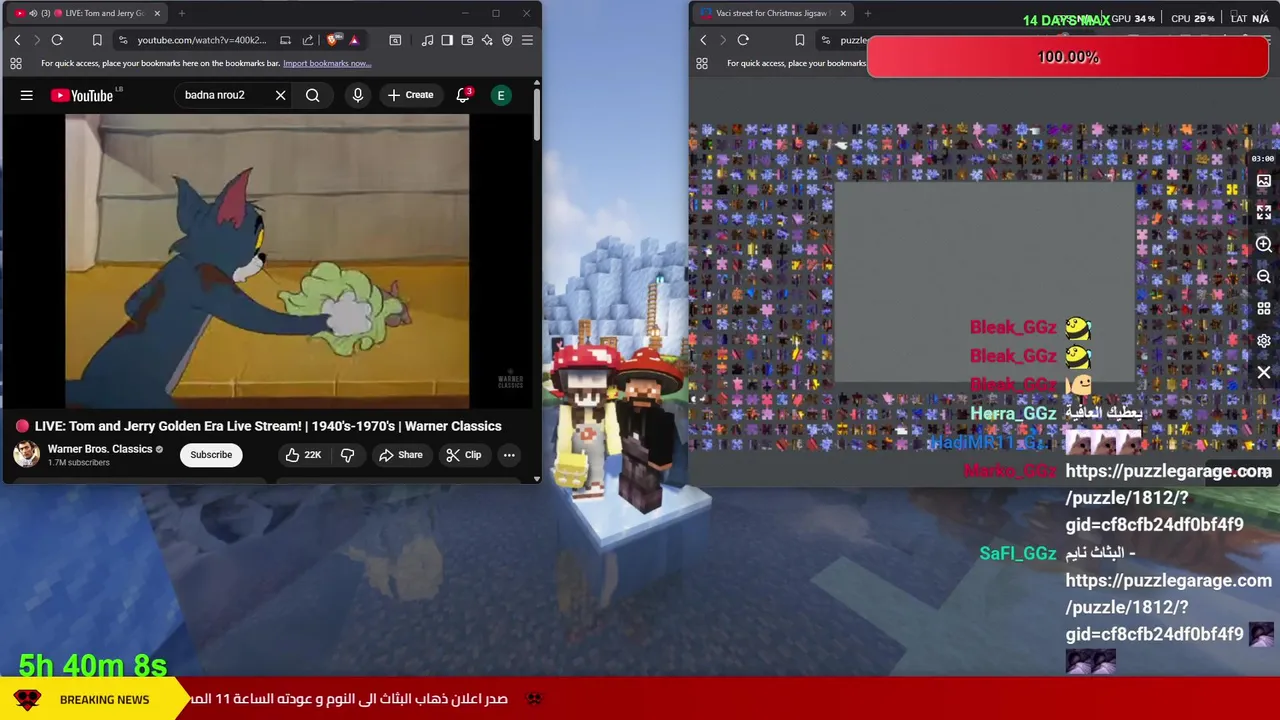Show the puzzle preview image icon
1280x720 pixels.
click(x=1264, y=181)
